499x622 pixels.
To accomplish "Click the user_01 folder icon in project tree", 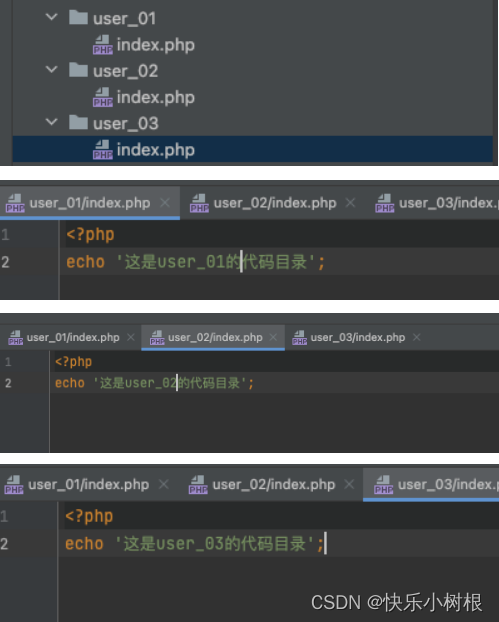I will click(x=78, y=17).
